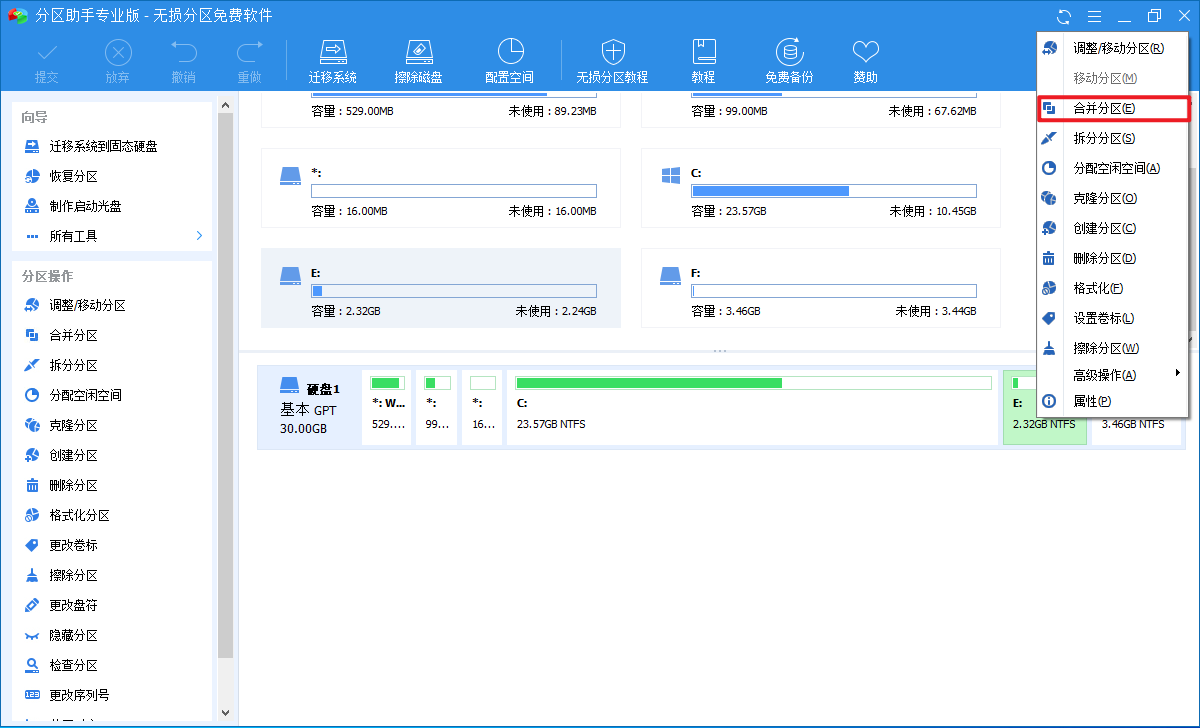Choose 格式化(F) from context menu
Viewport: 1200px width, 728px height.
point(1112,288)
